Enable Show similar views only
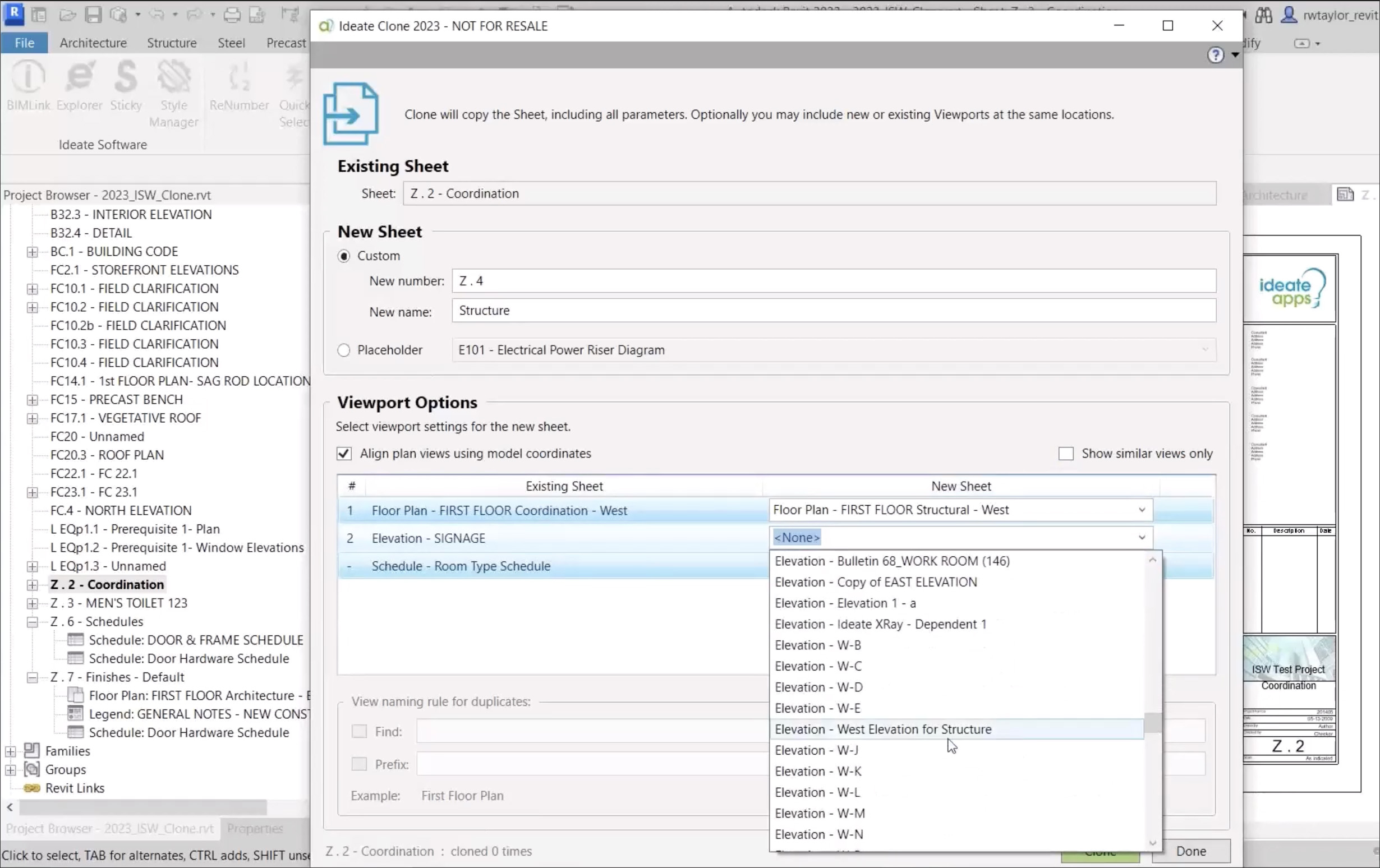Image resolution: width=1380 pixels, height=868 pixels. click(x=1066, y=454)
